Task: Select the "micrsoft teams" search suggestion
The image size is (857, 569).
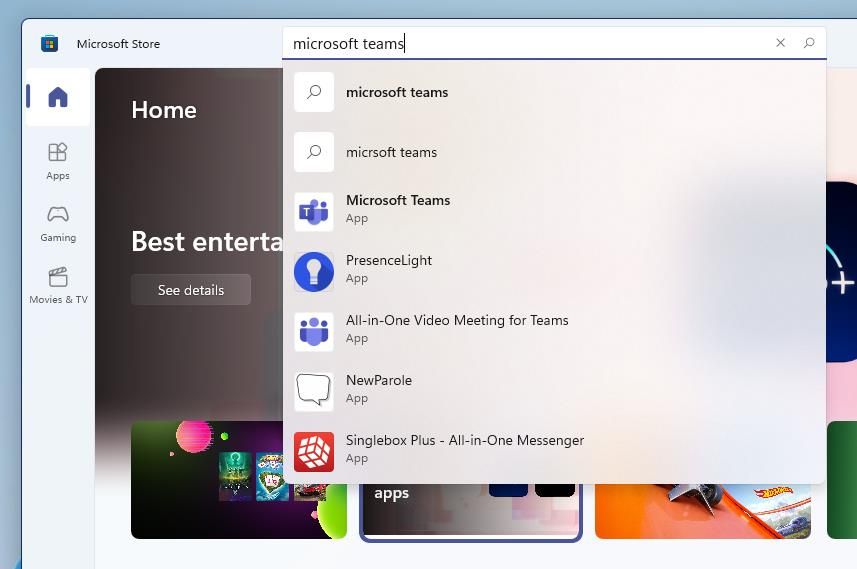Action: (554, 152)
